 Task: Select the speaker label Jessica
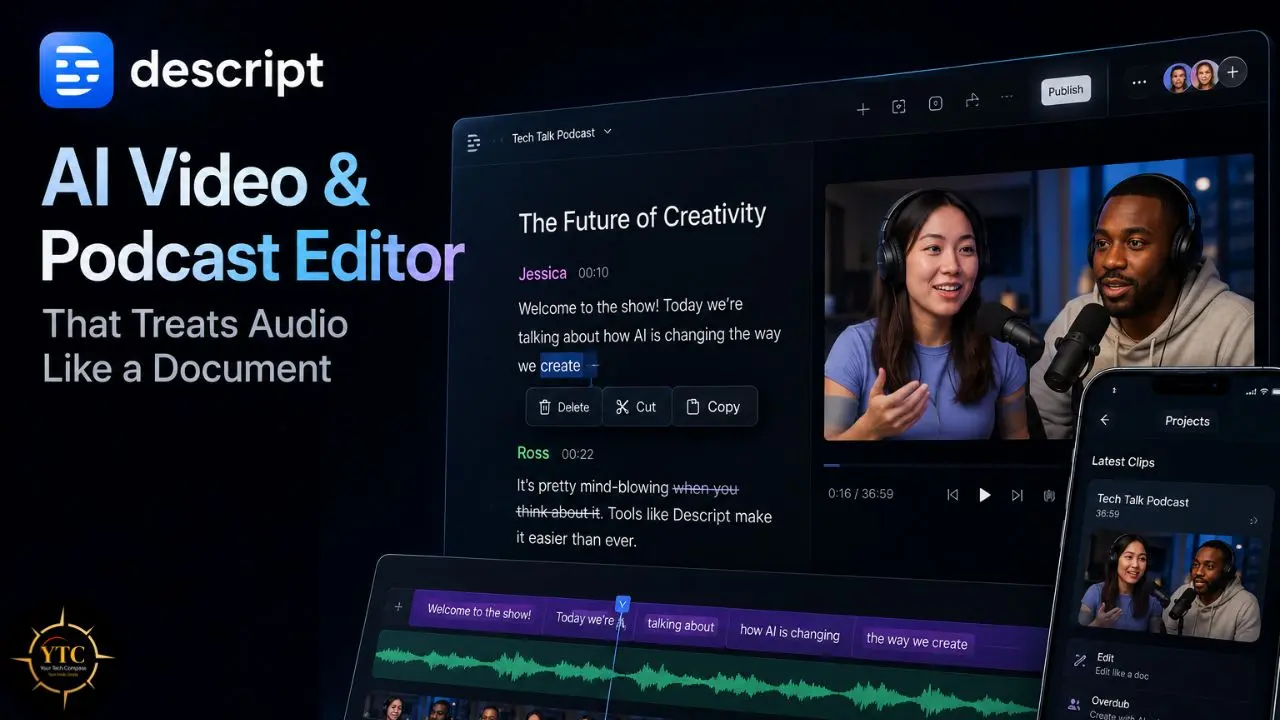click(x=542, y=273)
